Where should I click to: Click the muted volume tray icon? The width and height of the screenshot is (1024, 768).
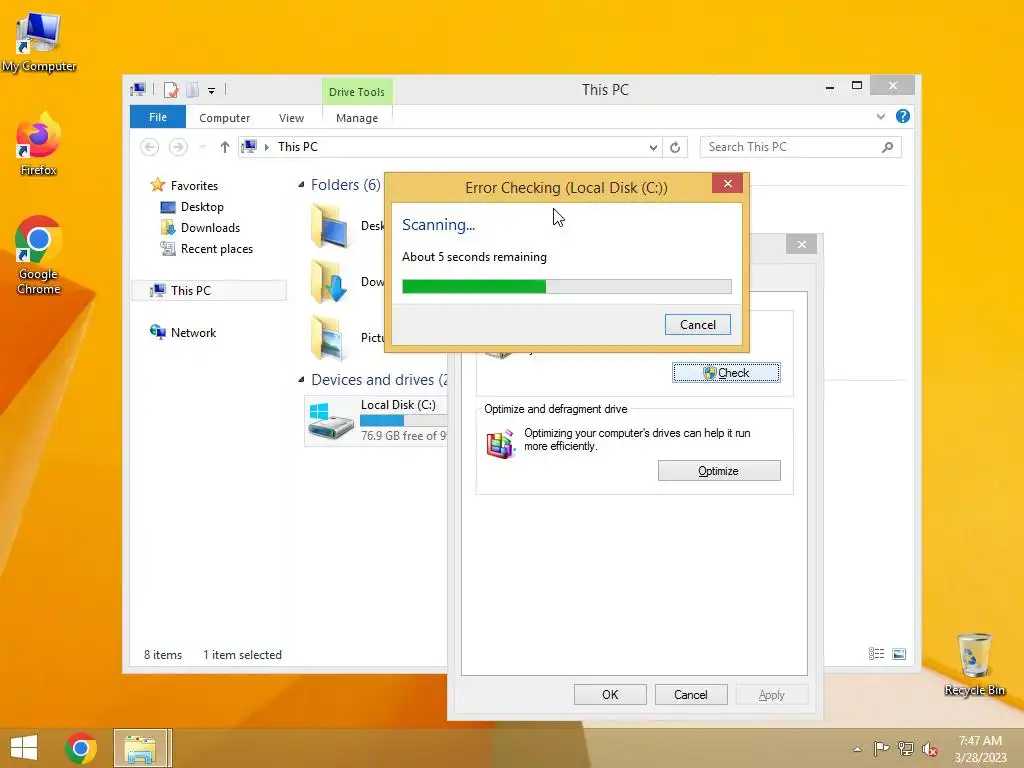(x=930, y=748)
